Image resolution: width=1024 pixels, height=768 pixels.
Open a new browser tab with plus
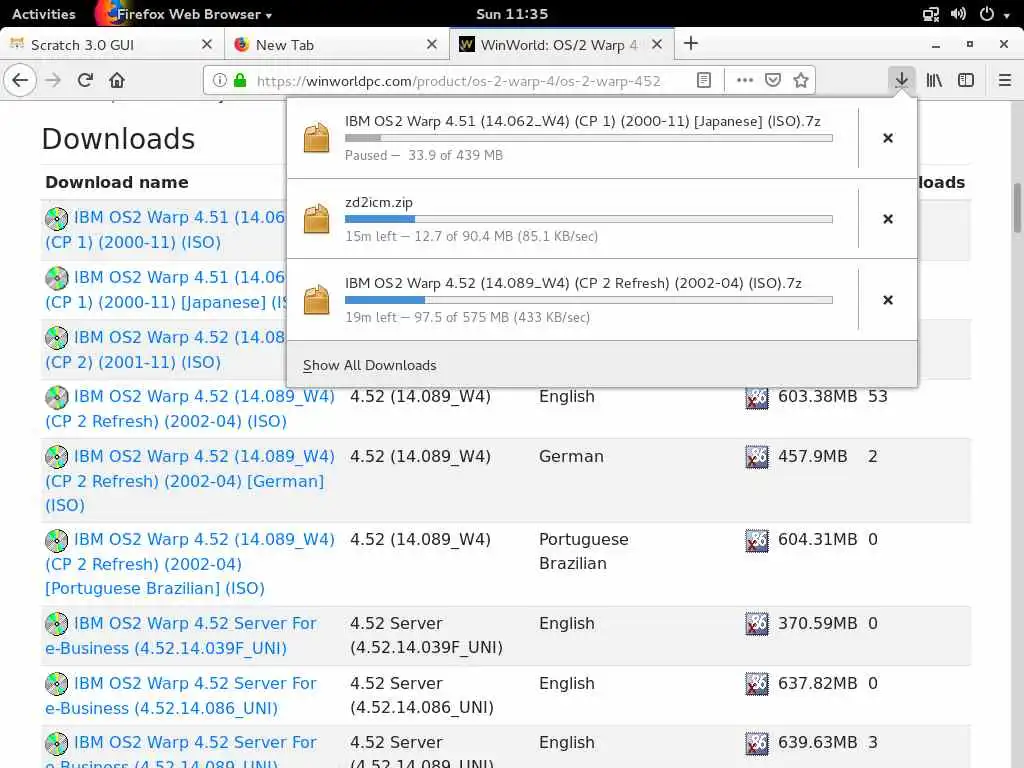(690, 44)
